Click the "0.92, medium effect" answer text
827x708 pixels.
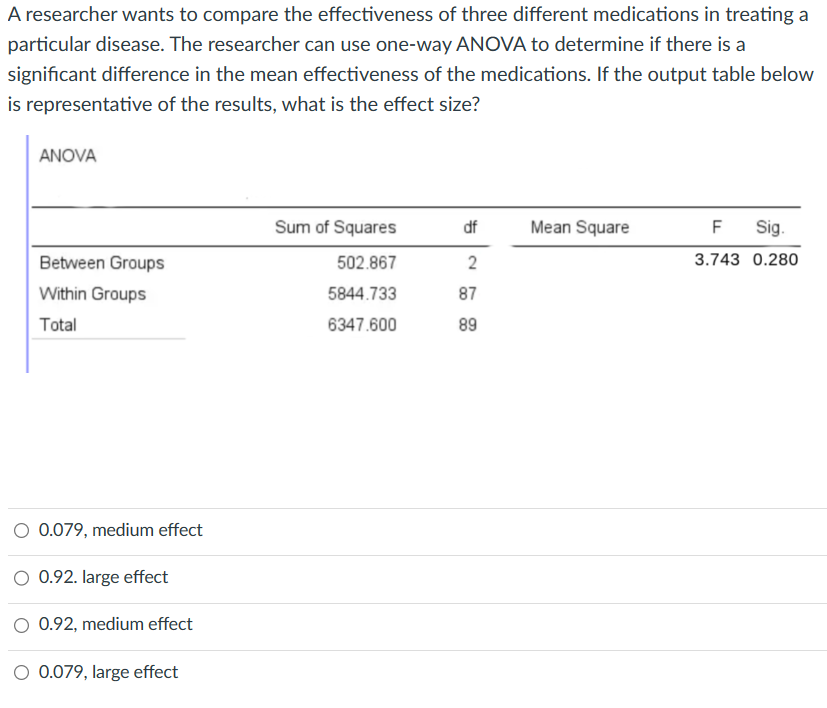click(115, 624)
